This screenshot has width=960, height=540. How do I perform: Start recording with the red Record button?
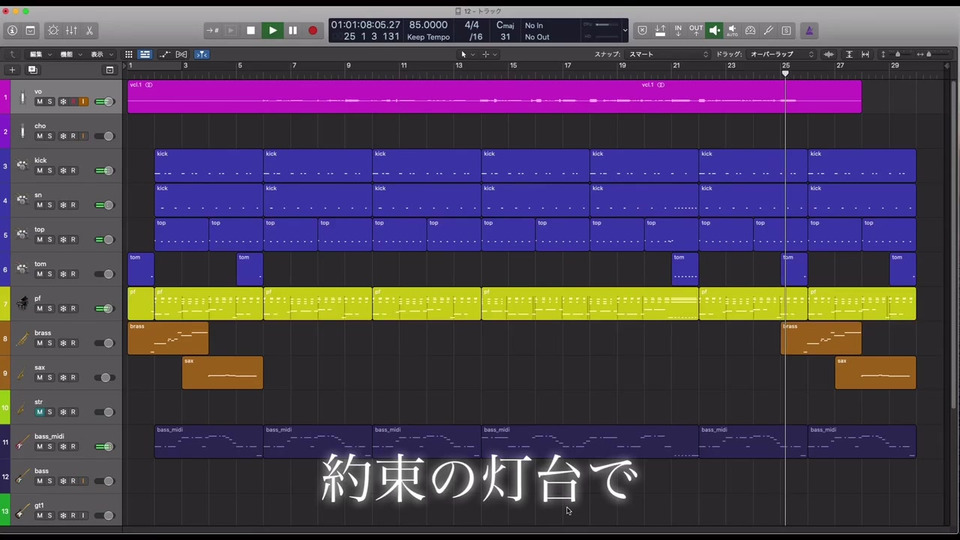(x=313, y=30)
